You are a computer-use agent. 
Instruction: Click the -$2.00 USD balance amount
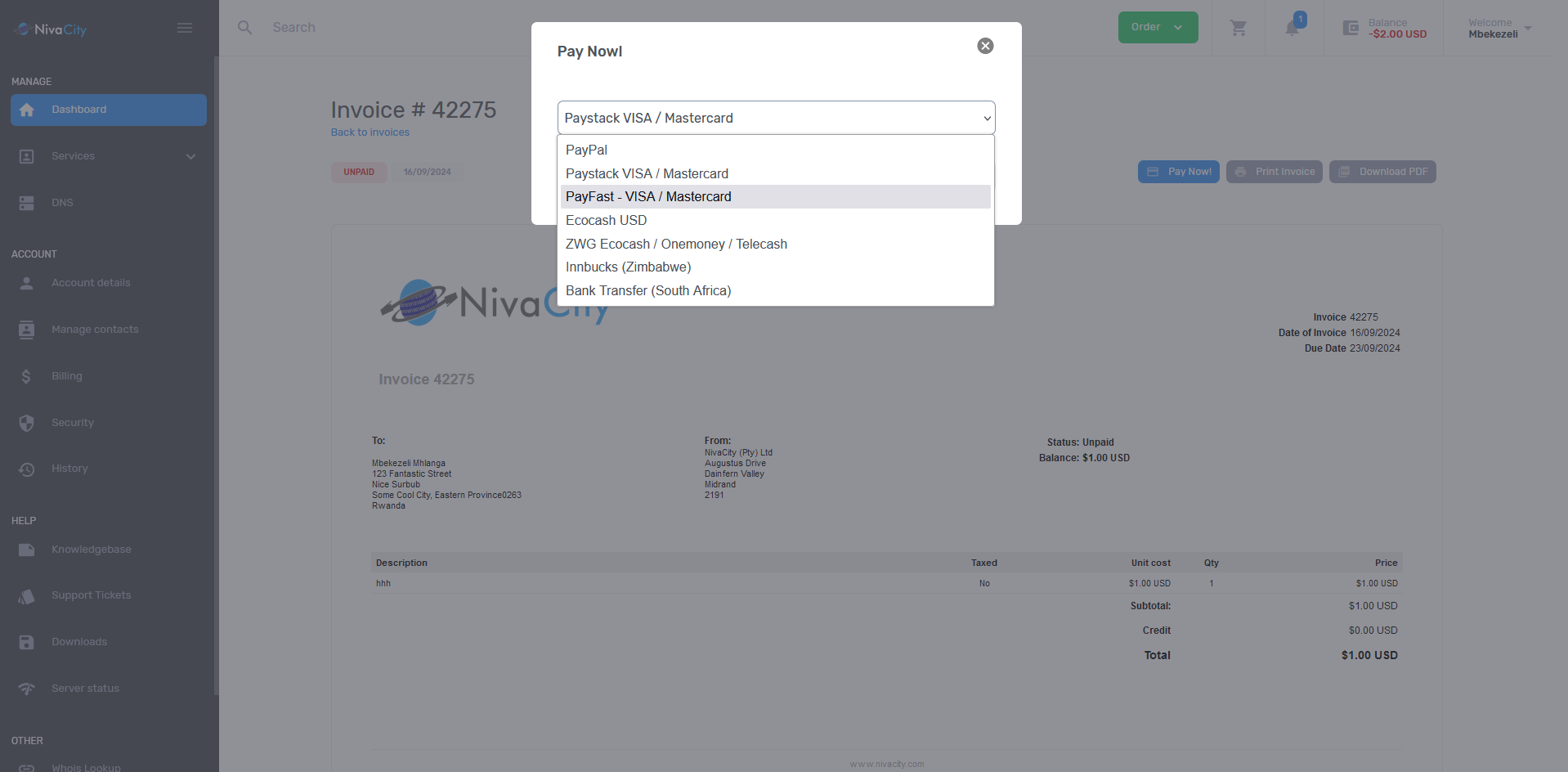1398,34
